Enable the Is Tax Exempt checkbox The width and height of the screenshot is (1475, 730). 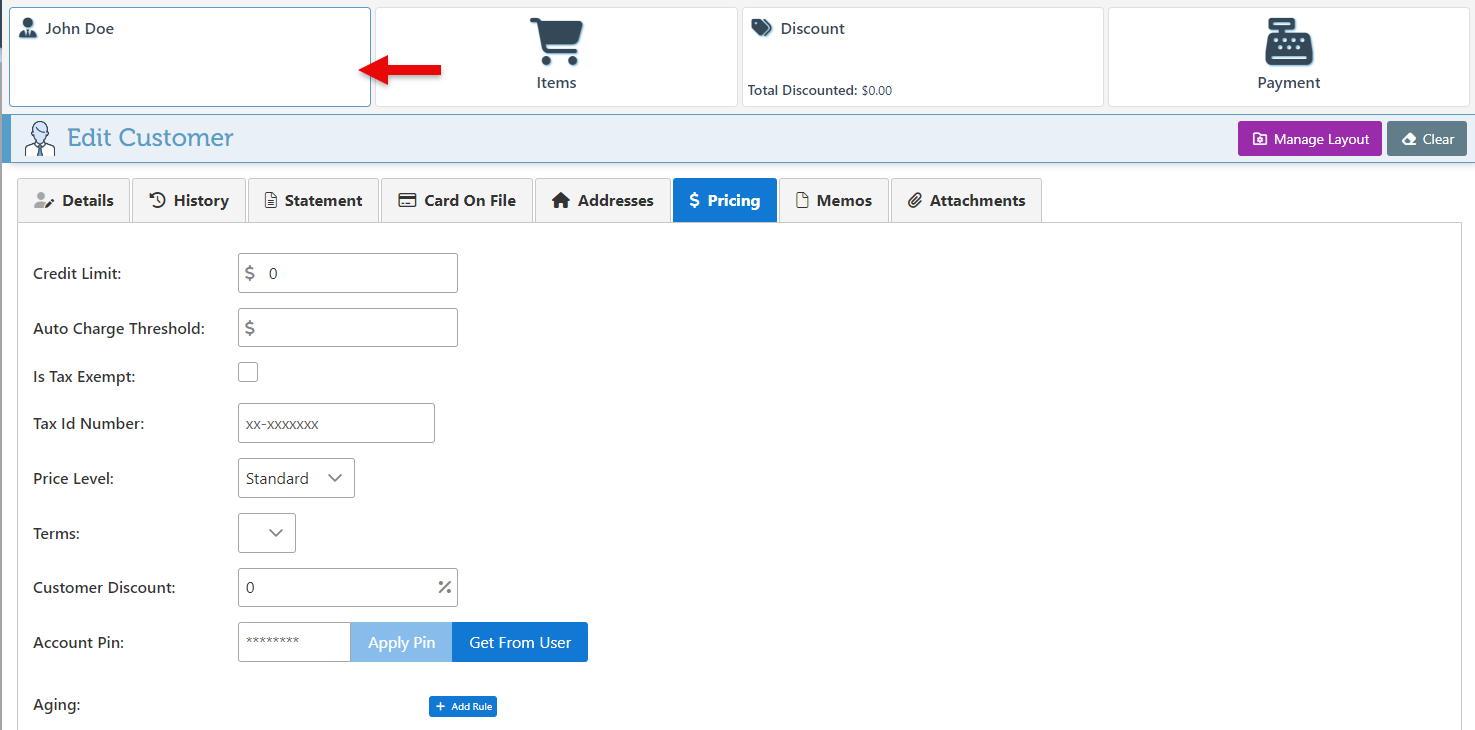pyautogui.click(x=248, y=372)
